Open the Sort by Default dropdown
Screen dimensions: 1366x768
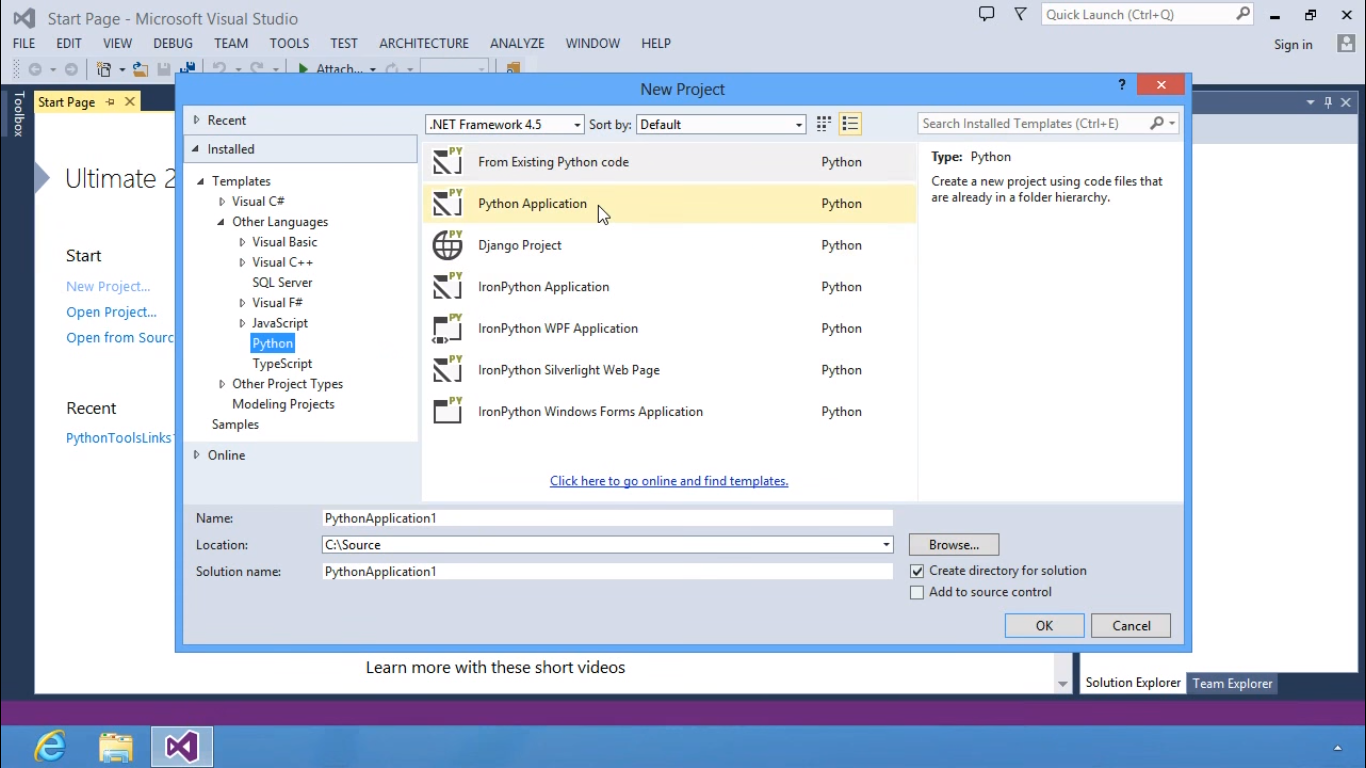[x=797, y=124]
